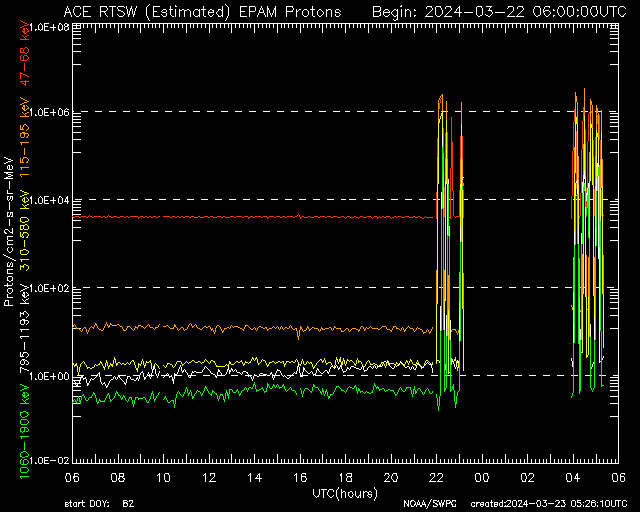Click the UTC(hours) axis title
Viewport: 640px width, 512px height.
[345, 494]
